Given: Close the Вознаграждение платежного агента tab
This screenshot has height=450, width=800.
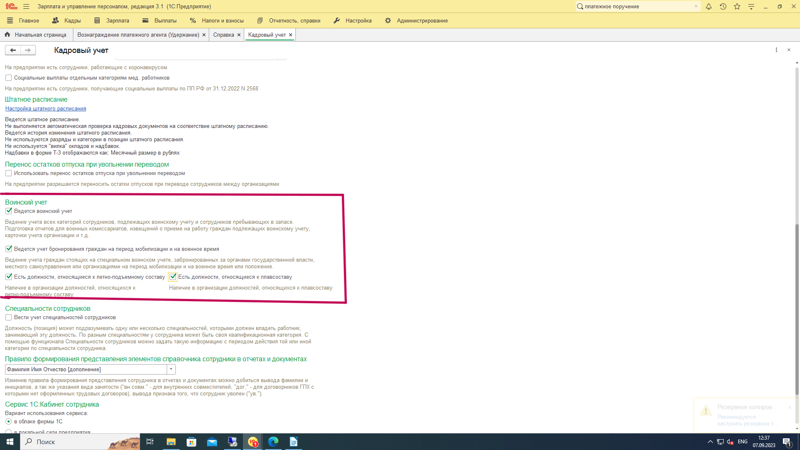Looking at the screenshot, I should (x=204, y=35).
